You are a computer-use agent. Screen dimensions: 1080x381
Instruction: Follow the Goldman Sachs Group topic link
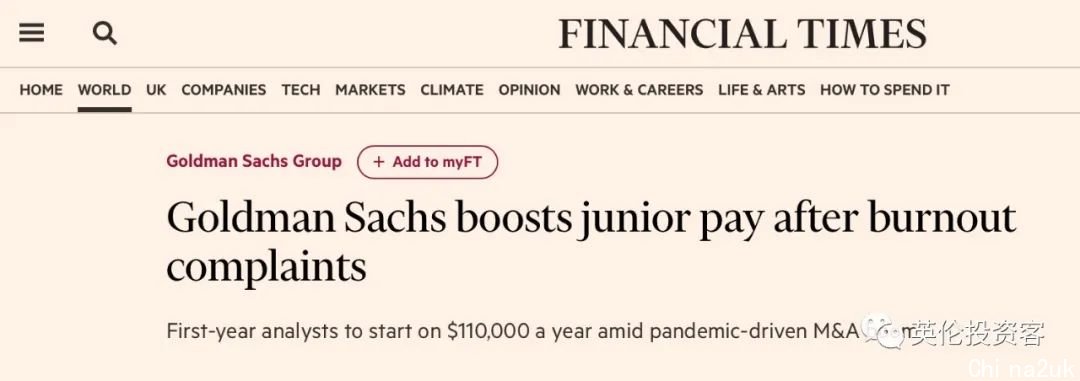click(x=254, y=161)
